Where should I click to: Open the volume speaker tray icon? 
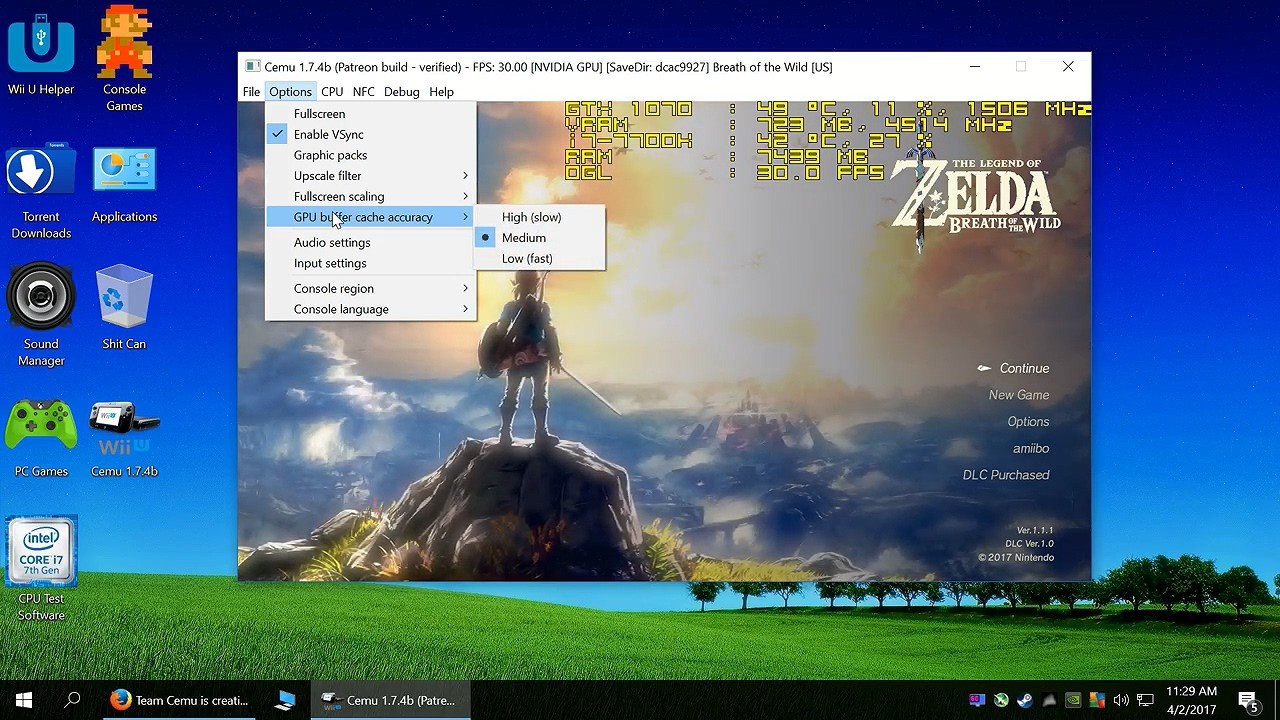click(1121, 700)
